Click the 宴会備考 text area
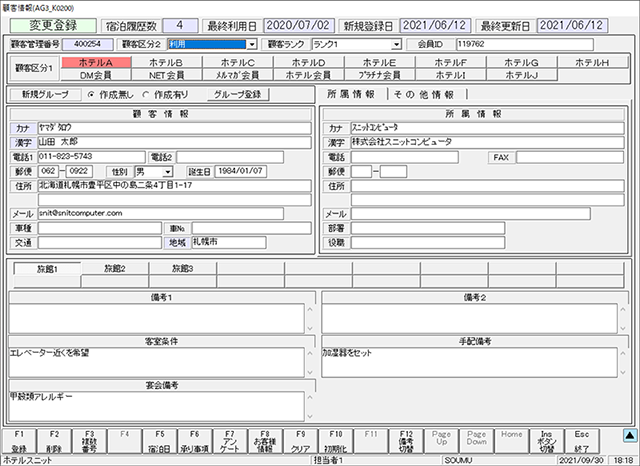This screenshot has height=466, width=640. tap(157, 406)
